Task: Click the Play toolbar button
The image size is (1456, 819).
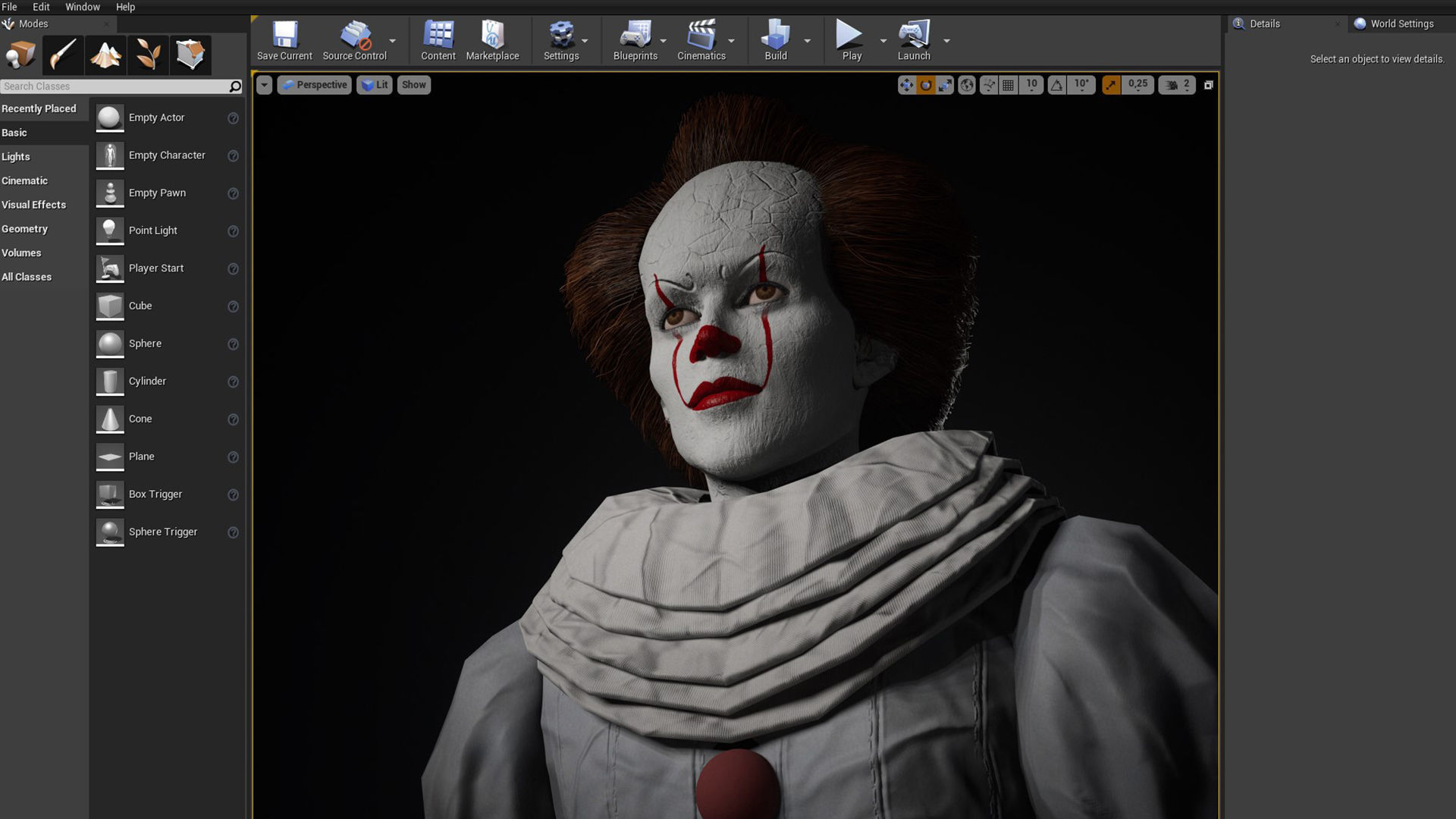Action: point(852,41)
